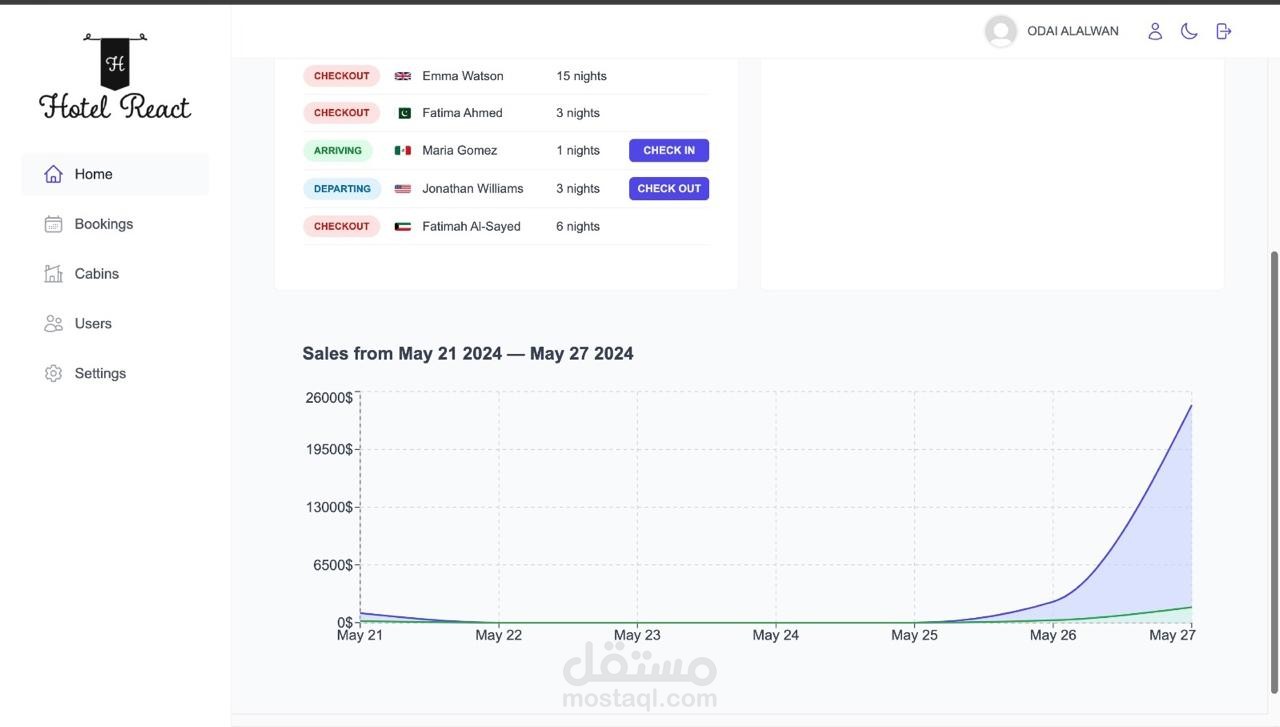This screenshot has width=1280, height=727.
Task: Click the Arriving status tag
Action: (338, 151)
